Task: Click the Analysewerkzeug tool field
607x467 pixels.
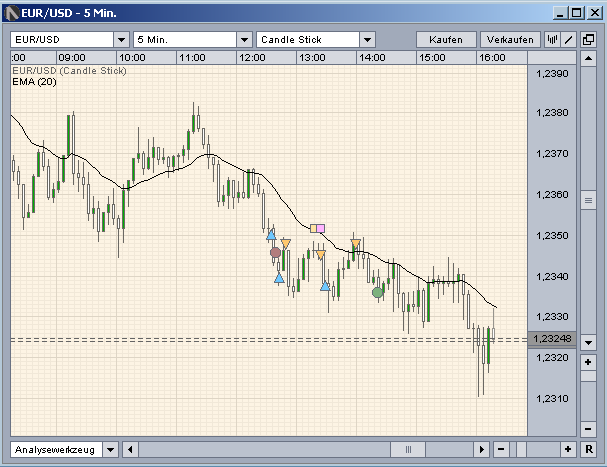Action: (57, 450)
